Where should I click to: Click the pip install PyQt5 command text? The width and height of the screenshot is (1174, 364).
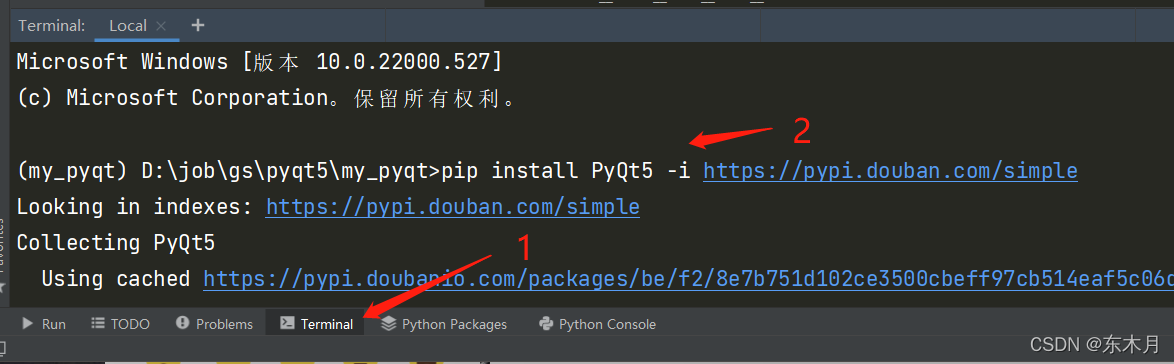566,172
